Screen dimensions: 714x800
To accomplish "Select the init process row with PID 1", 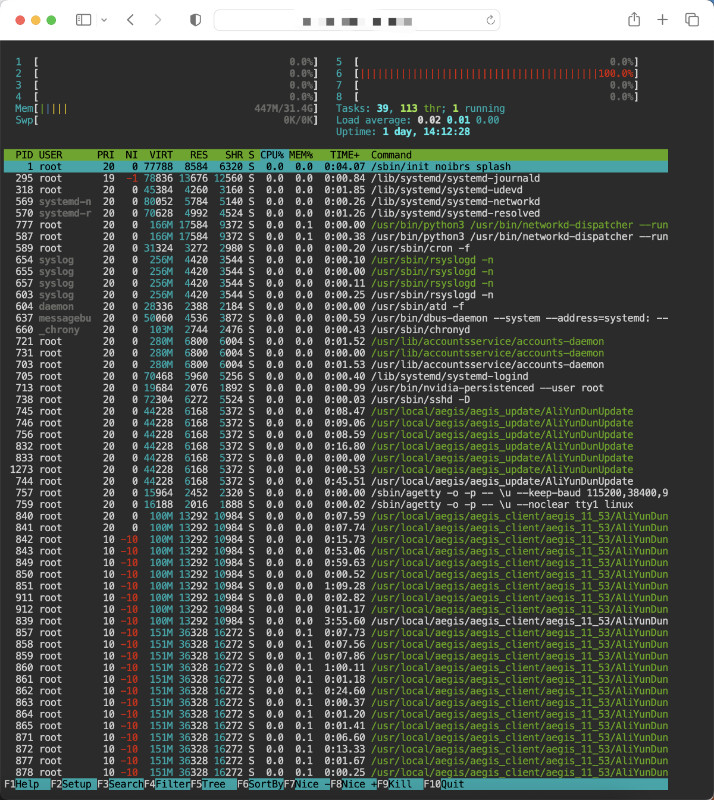I will click(200, 166).
